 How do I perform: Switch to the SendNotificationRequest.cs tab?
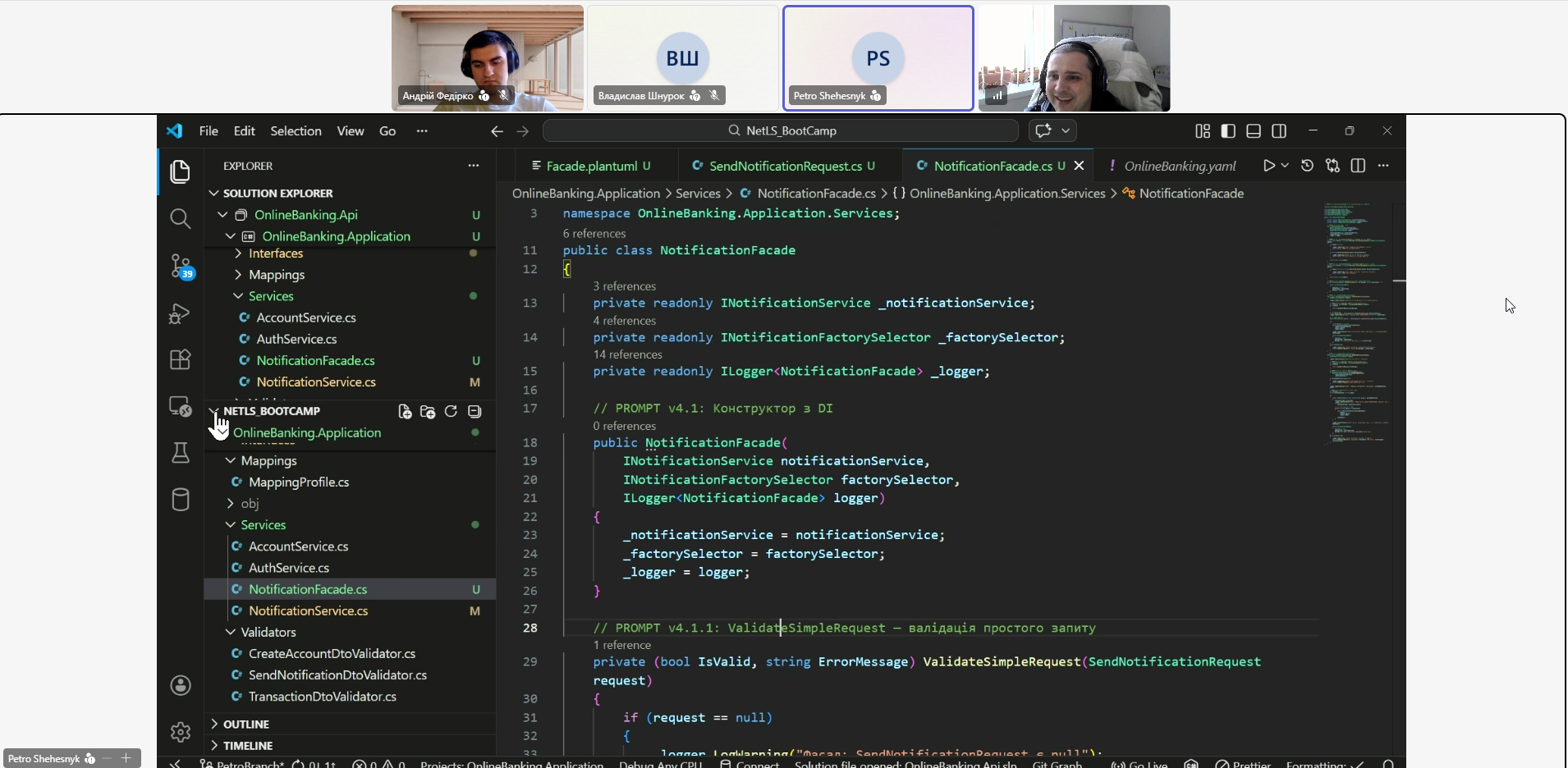click(785, 167)
